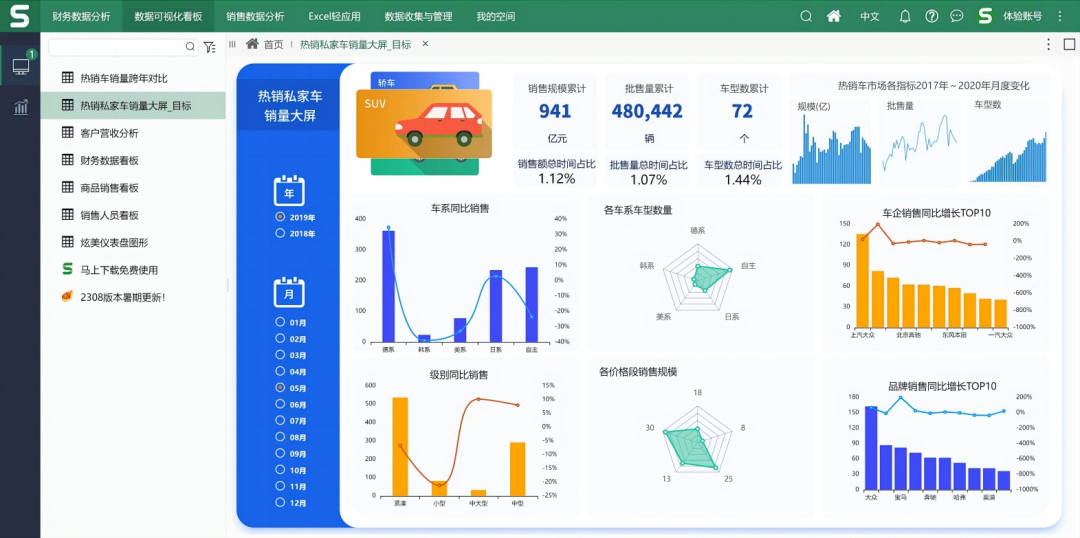This screenshot has width=1080, height=538.
Task: Select the 03月 radio button
Action: [x=280, y=355]
